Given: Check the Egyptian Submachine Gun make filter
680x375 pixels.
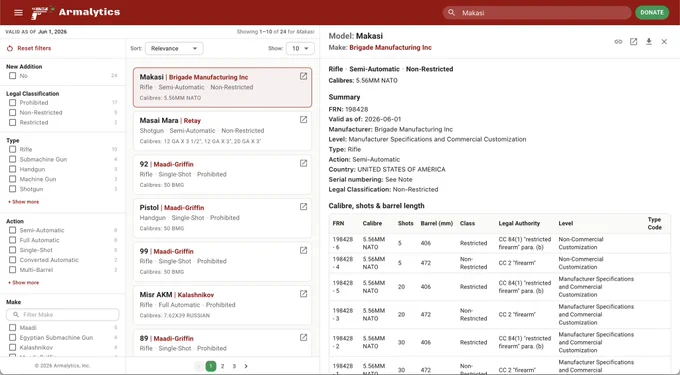Looking at the screenshot, I should click(13, 338).
